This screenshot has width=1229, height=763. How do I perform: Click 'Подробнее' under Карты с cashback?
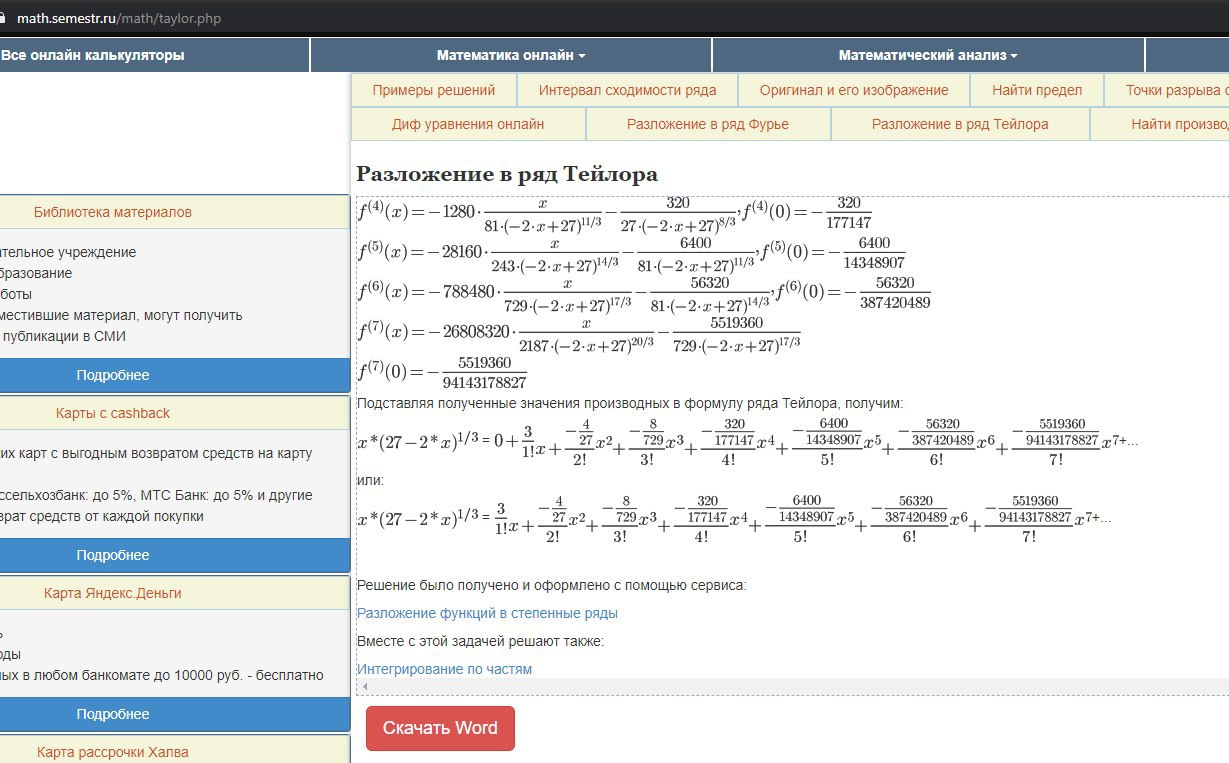(x=113, y=555)
